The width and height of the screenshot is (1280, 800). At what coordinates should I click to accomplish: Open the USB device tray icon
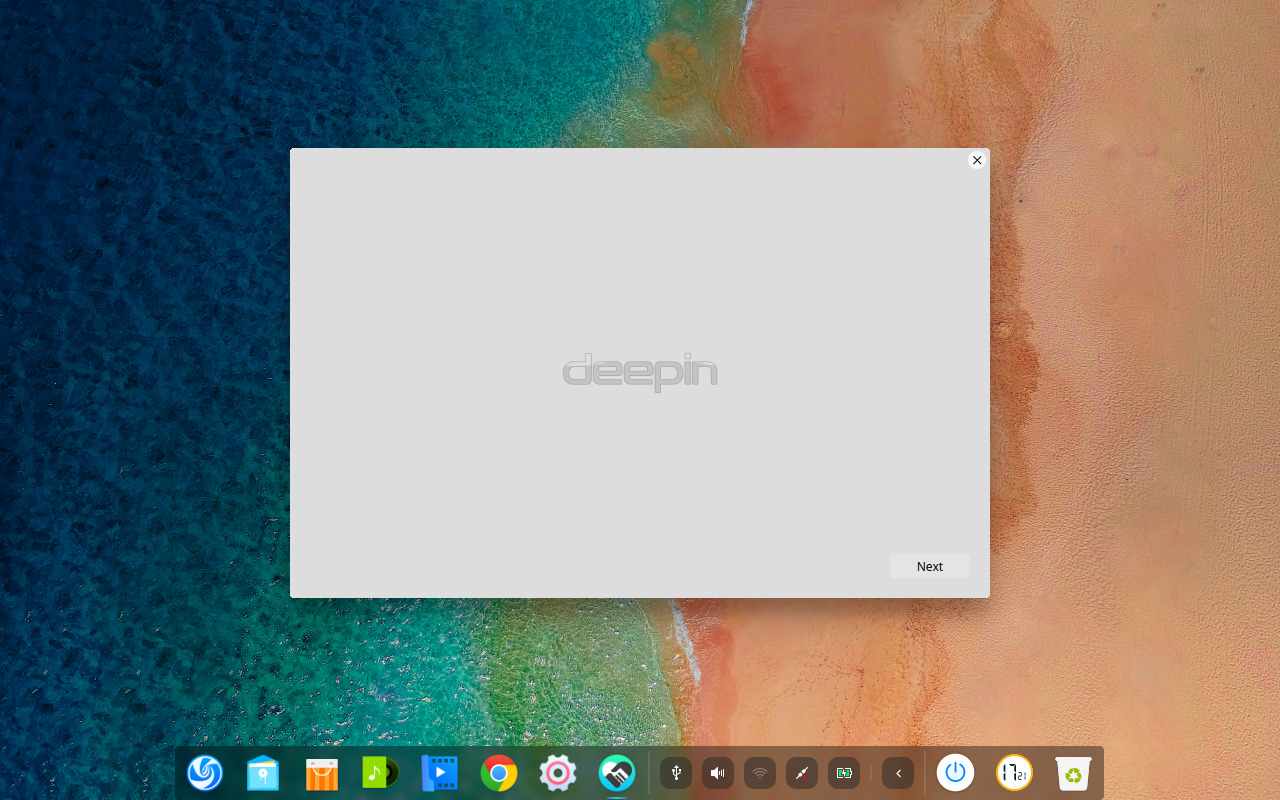pyautogui.click(x=676, y=773)
